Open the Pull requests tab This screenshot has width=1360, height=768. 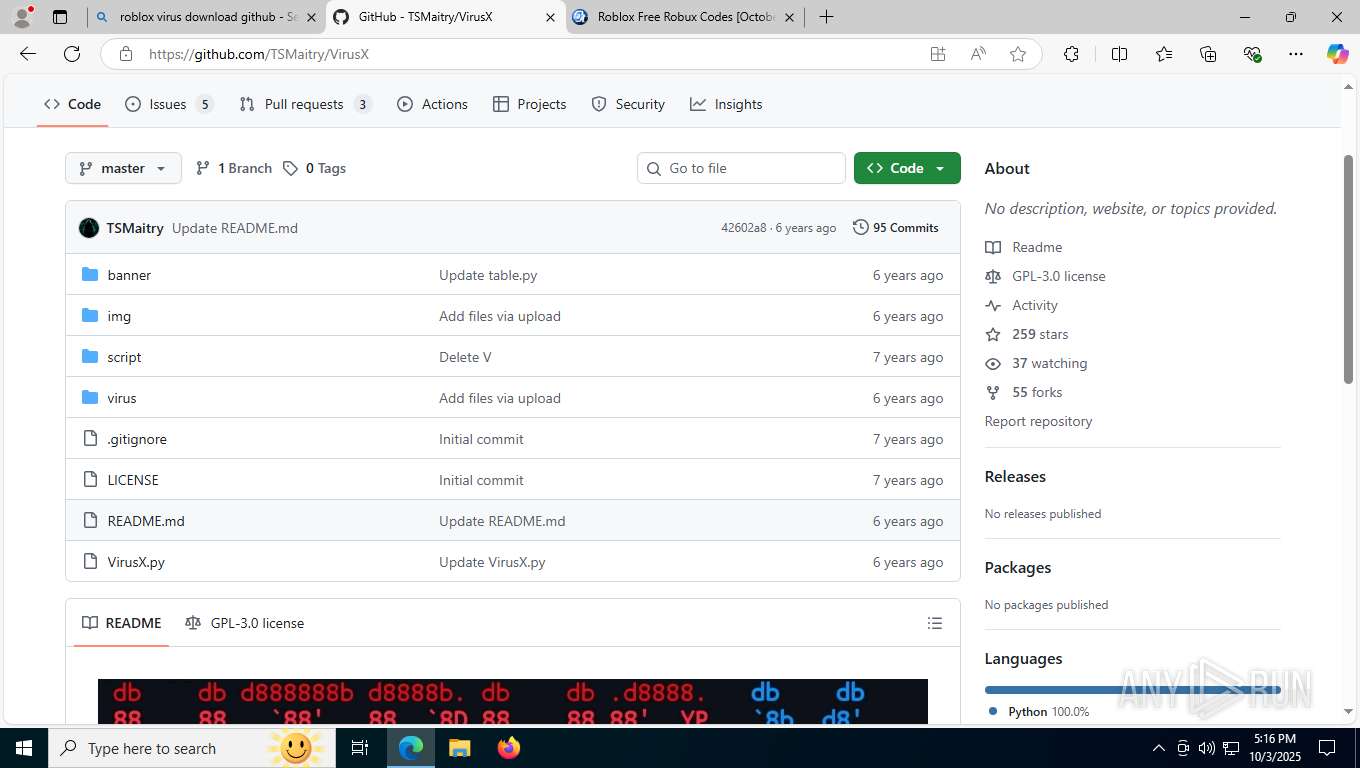pyautogui.click(x=305, y=104)
